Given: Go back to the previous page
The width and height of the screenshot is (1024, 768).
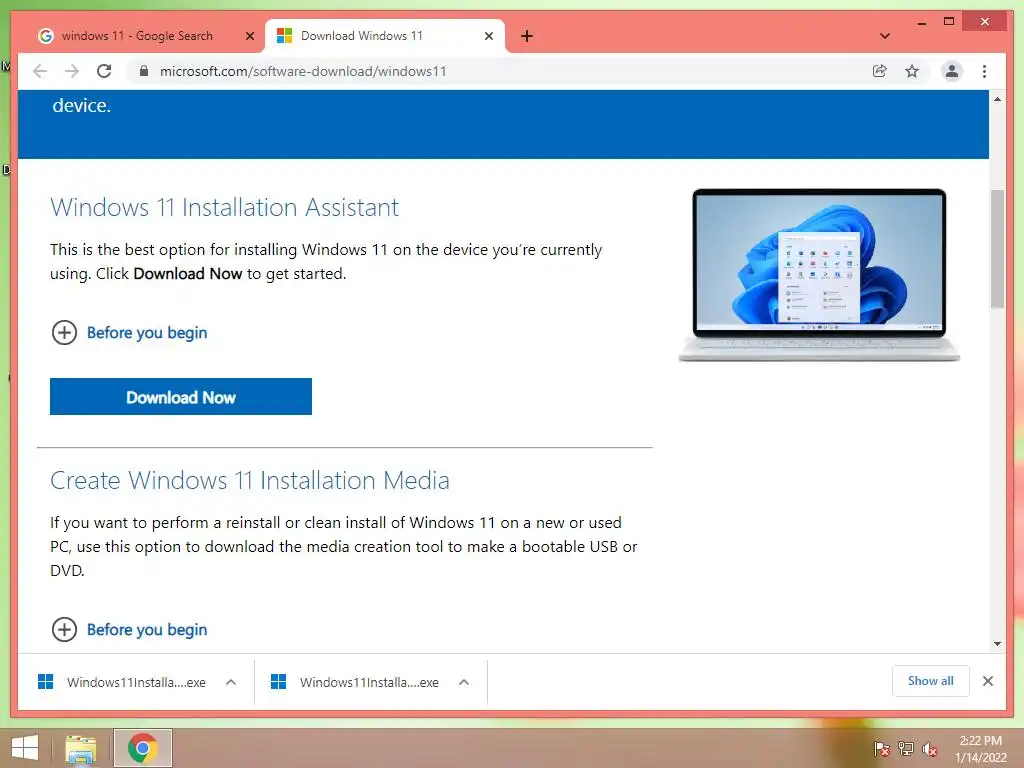Looking at the screenshot, I should [40, 71].
